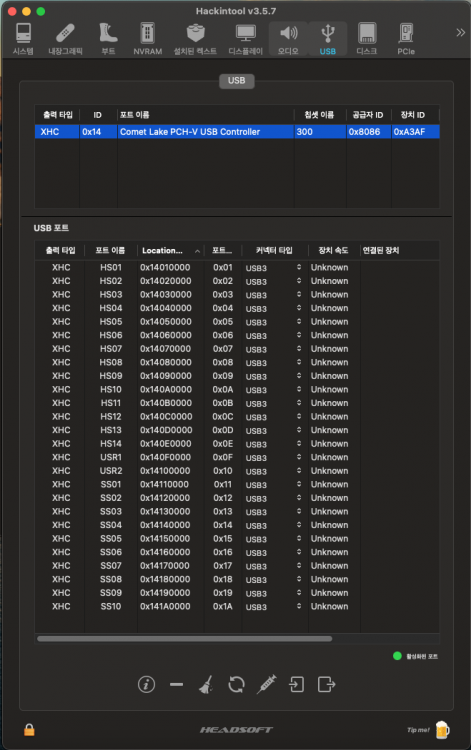The image size is (471, 750).
Task: Open the 디스크 (Disk) tab
Action: click(x=367, y=39)
